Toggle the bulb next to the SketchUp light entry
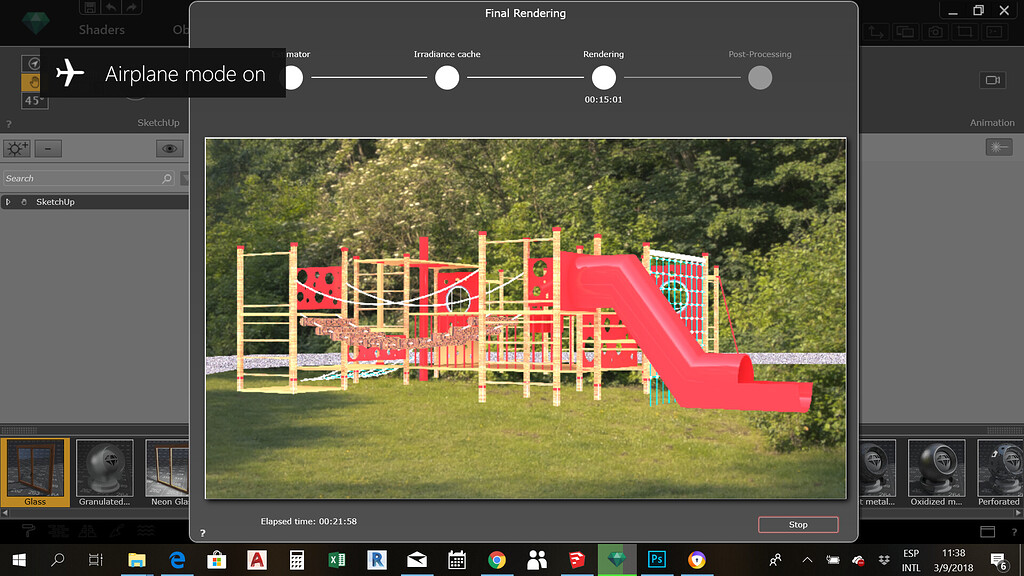Image resolution: width=1024 pixels, height=576 pixels. (24, 201)
